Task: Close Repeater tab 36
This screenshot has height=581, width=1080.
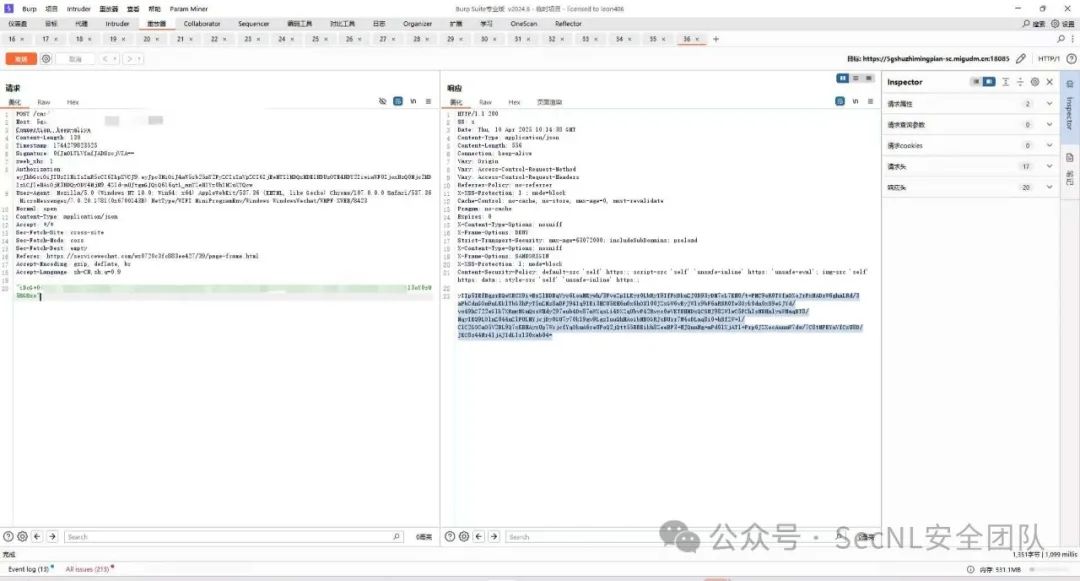Action: tap(698, 39)
